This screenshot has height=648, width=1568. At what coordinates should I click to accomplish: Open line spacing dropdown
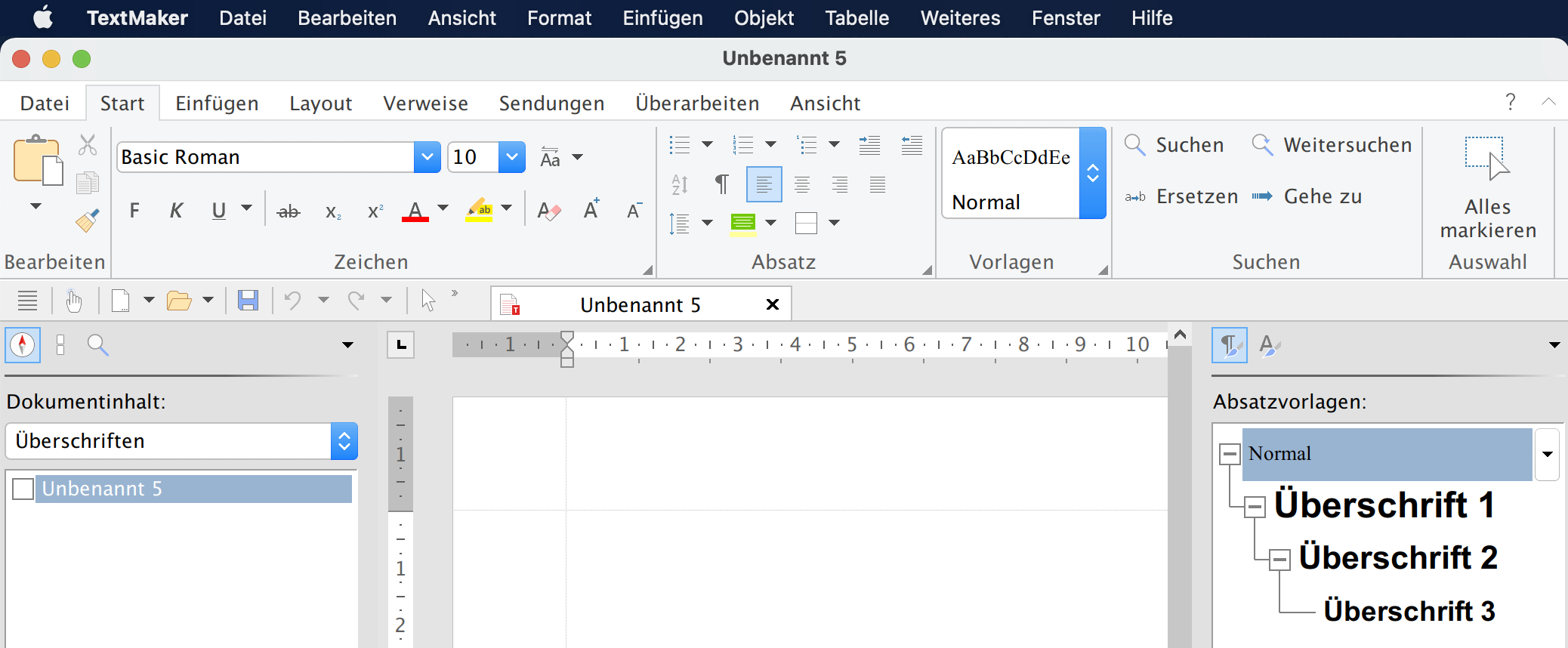tap(708, 223)
